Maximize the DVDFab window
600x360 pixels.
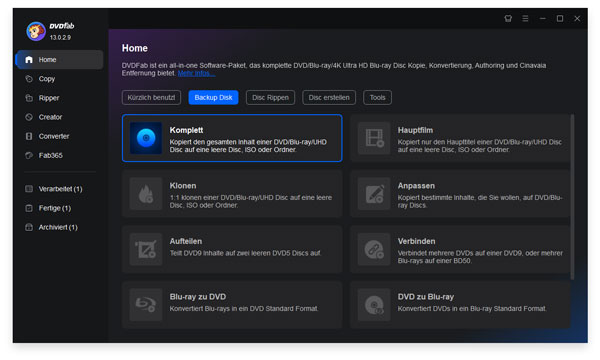pos(560,18)
